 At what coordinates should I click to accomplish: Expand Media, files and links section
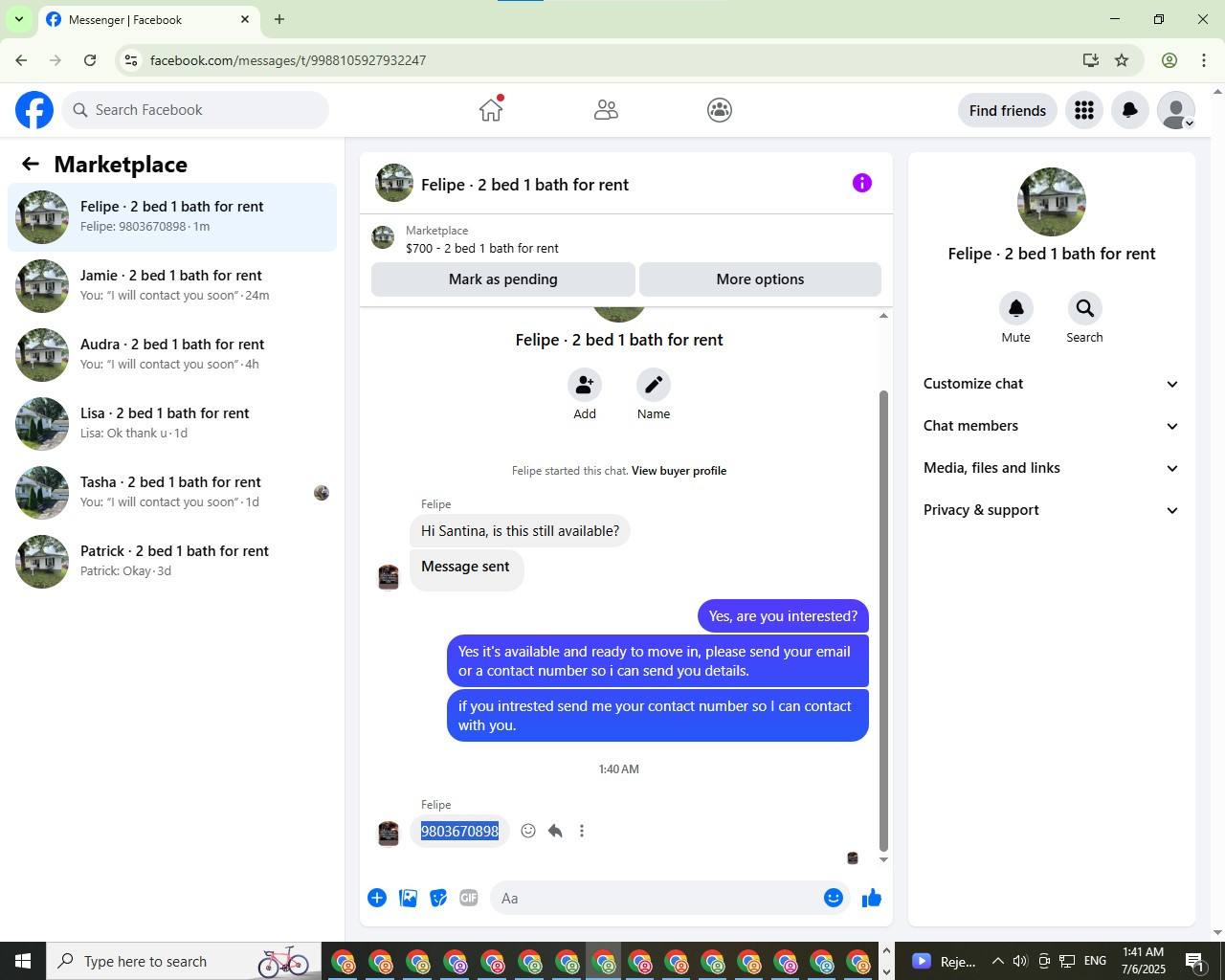point(1052,468)
